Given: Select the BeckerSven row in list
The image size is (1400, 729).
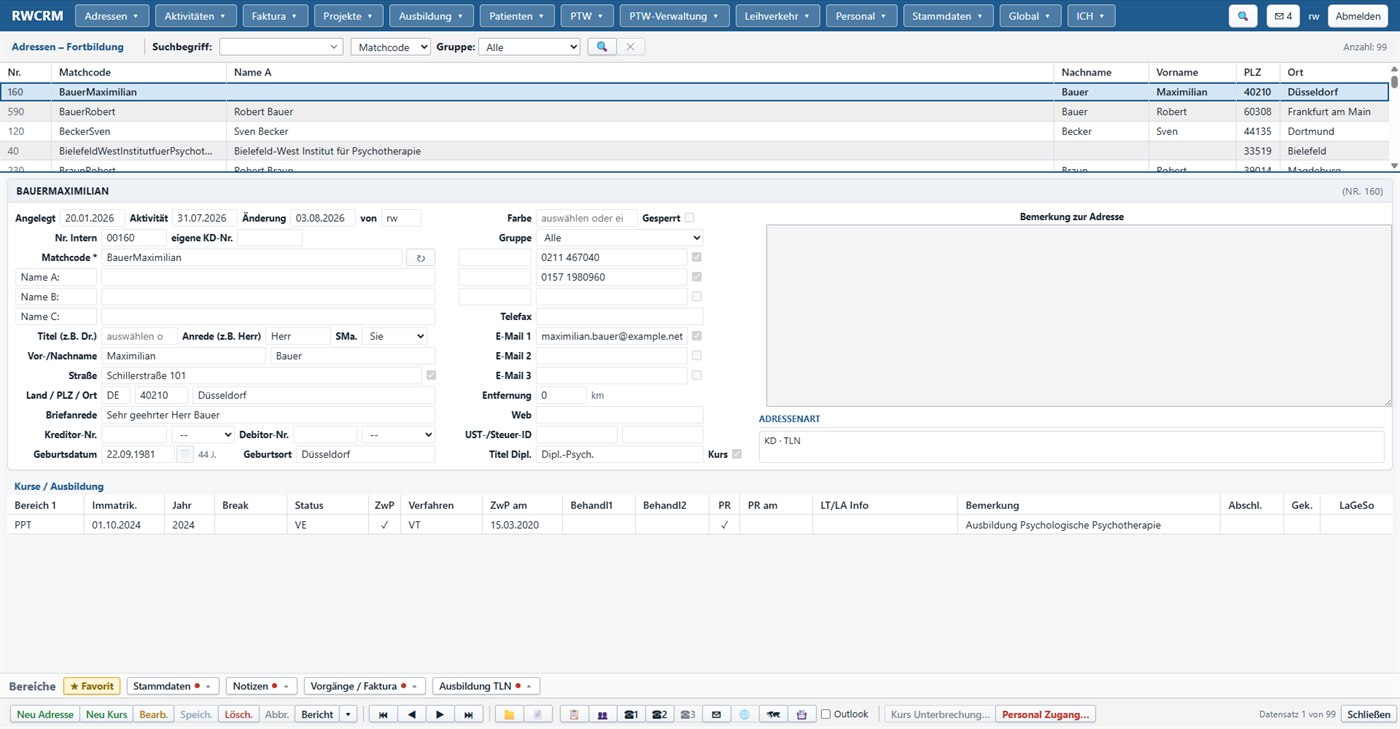Looking at the screenshot, I should tap(694, 131).
